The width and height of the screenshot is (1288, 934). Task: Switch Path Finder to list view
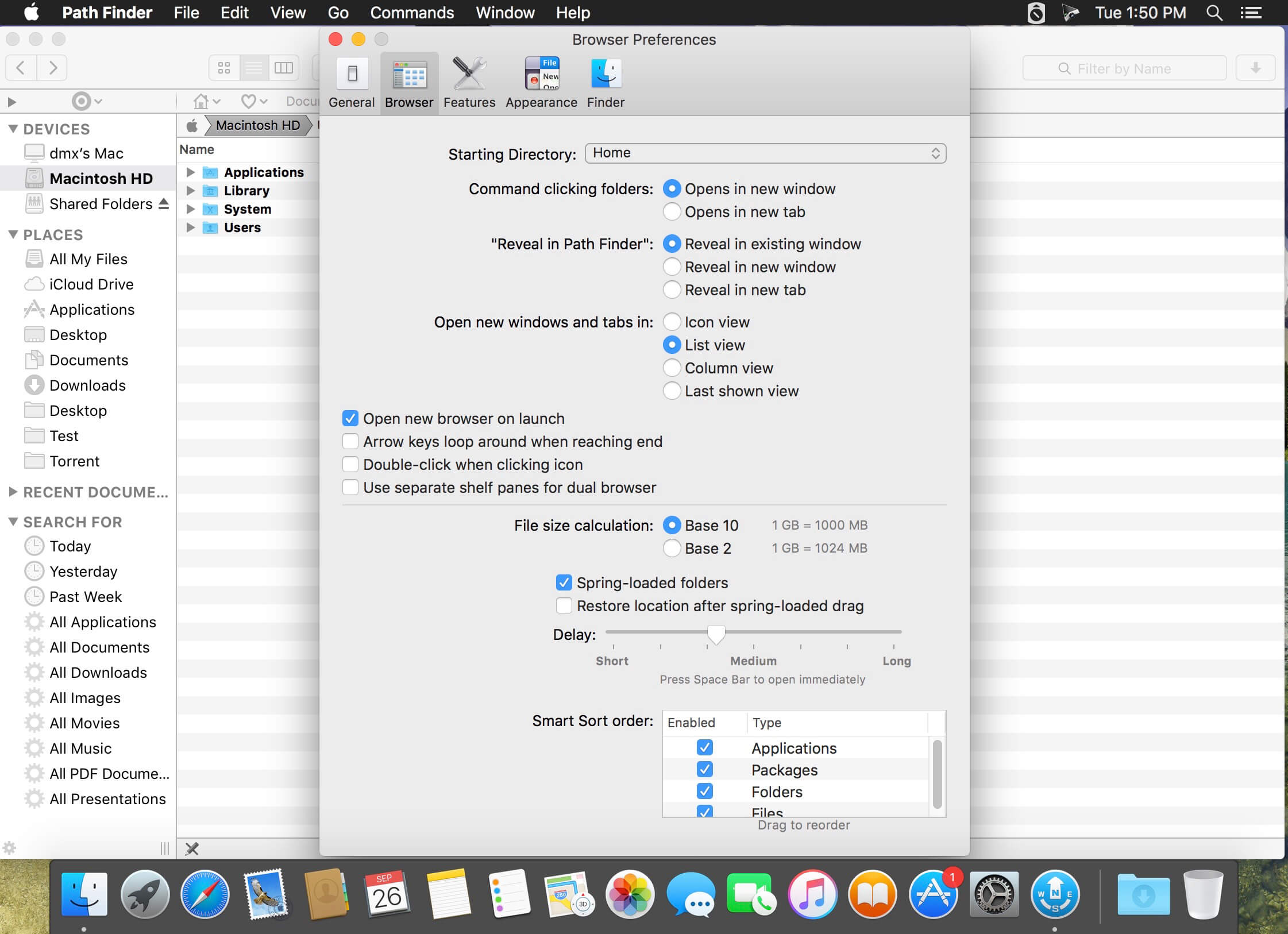pyautogui.click(x=254, y=68)
